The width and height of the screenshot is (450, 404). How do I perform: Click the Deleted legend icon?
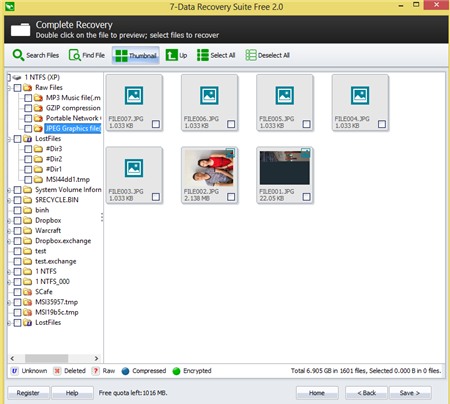pyautogui.click(x=57, y=371)
